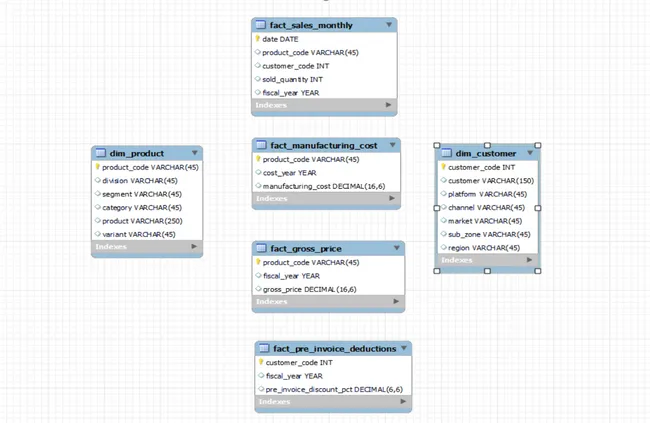Expand Indexes section of dim_customer table
The width and height of the screenshot is (650, 423).
tap(530, 260)
